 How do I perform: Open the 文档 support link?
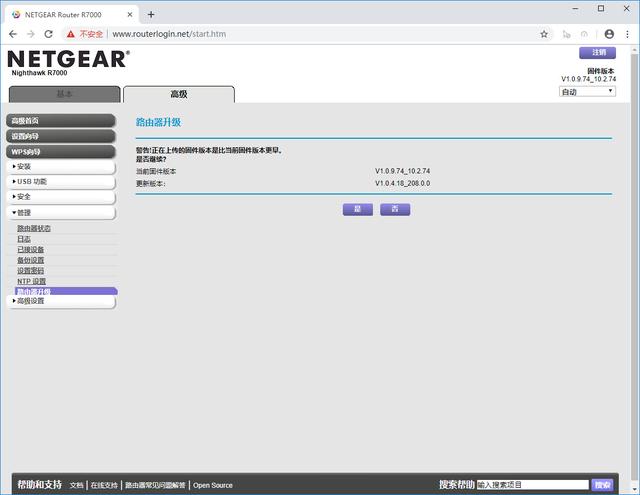[x=76, y=485]
